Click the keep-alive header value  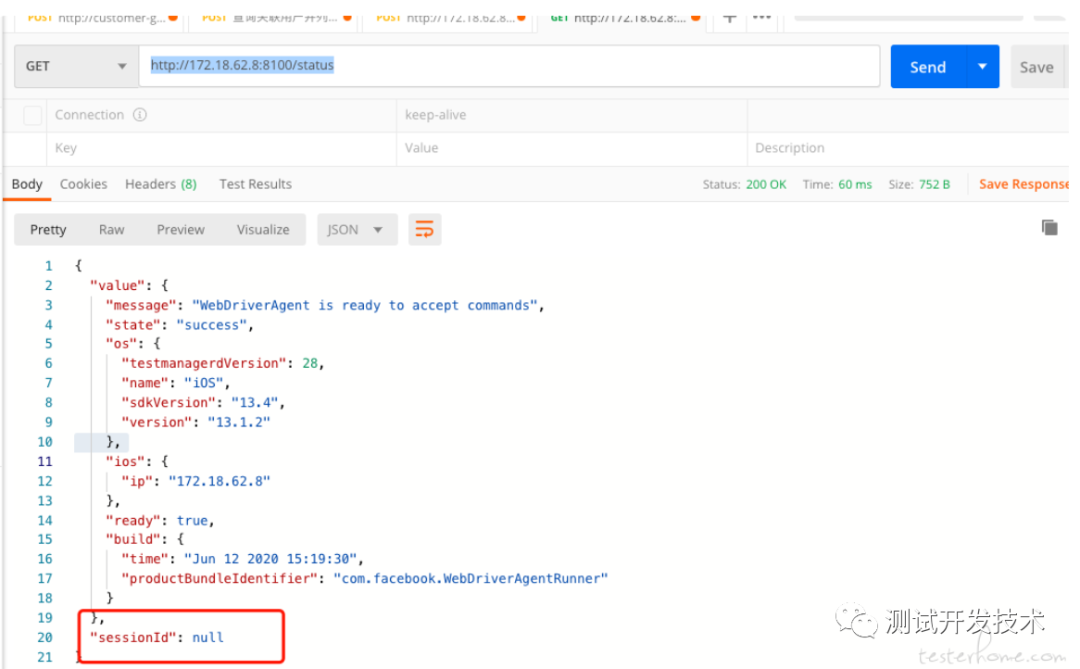435,115
